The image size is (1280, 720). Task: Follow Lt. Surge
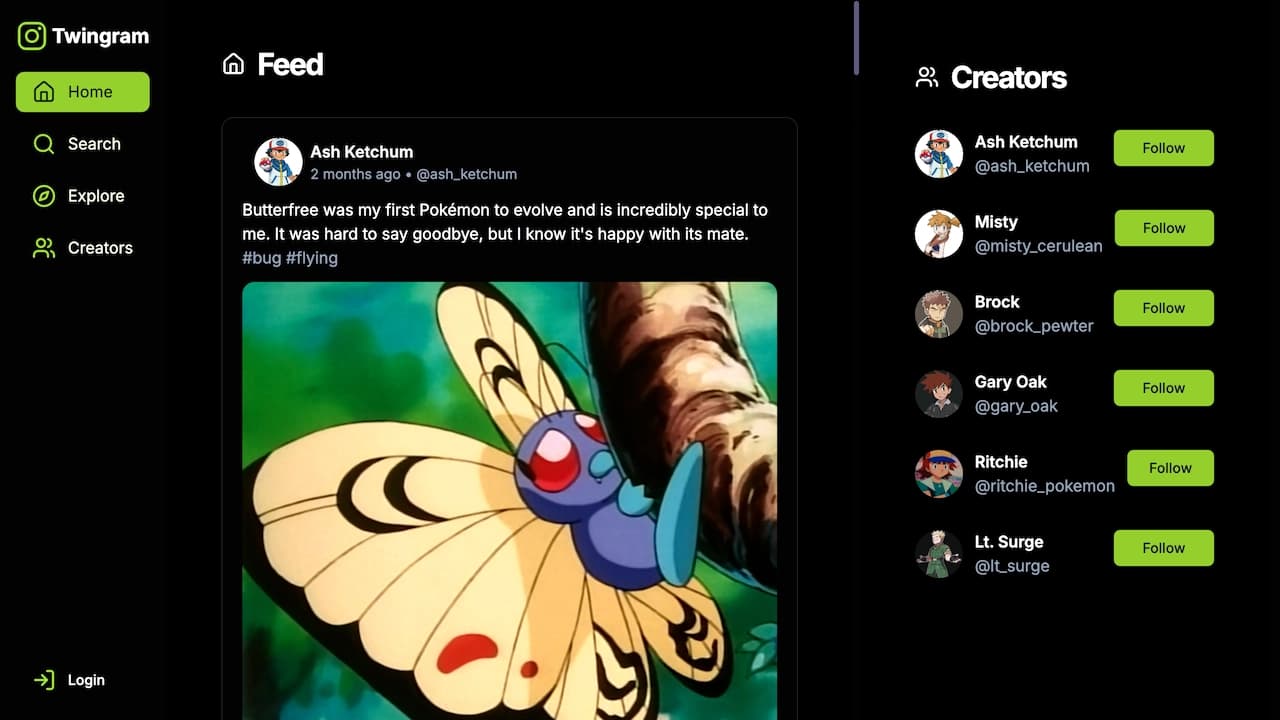pos(1164,548)
